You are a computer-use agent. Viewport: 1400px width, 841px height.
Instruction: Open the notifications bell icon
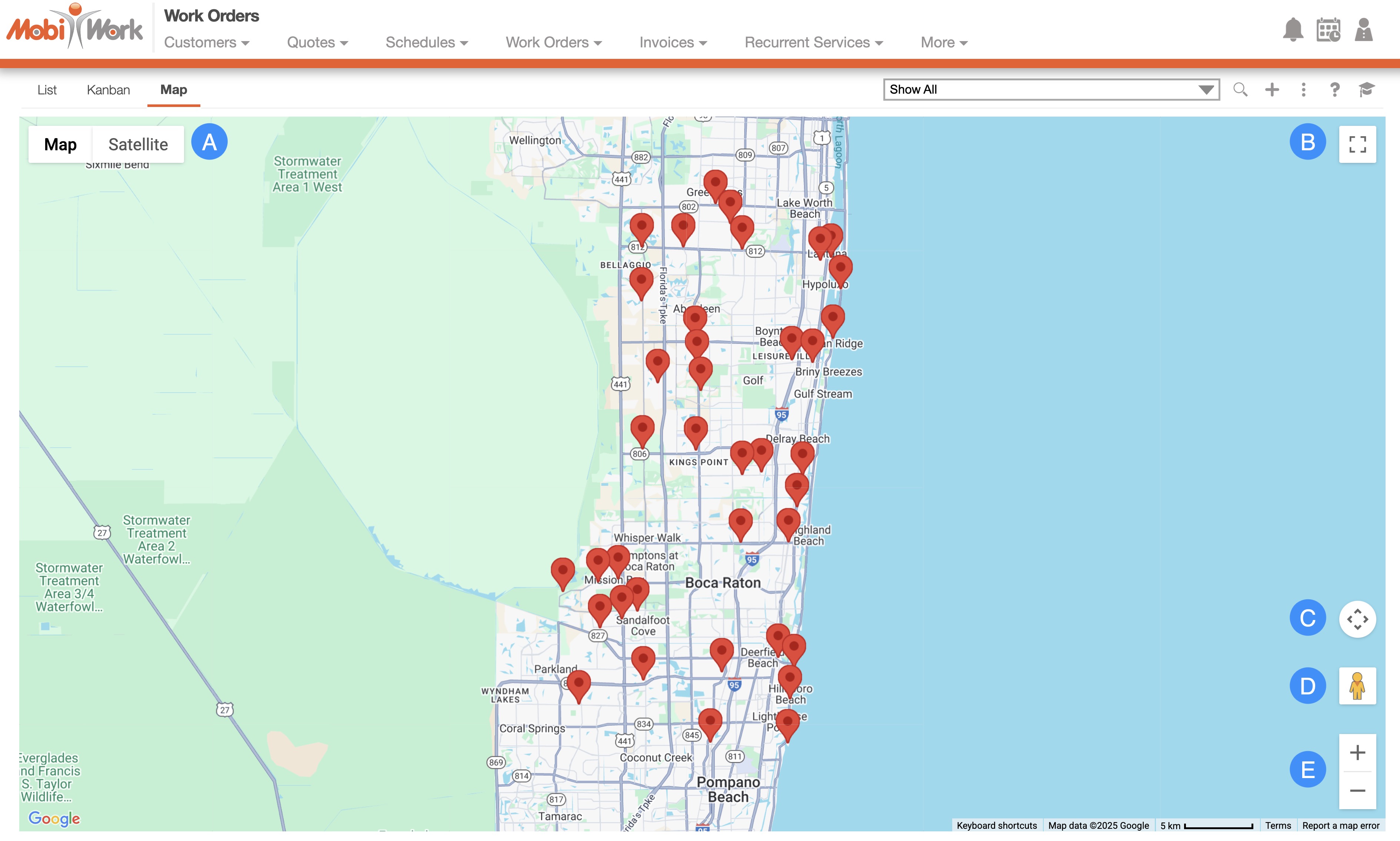coord(1293,30)
